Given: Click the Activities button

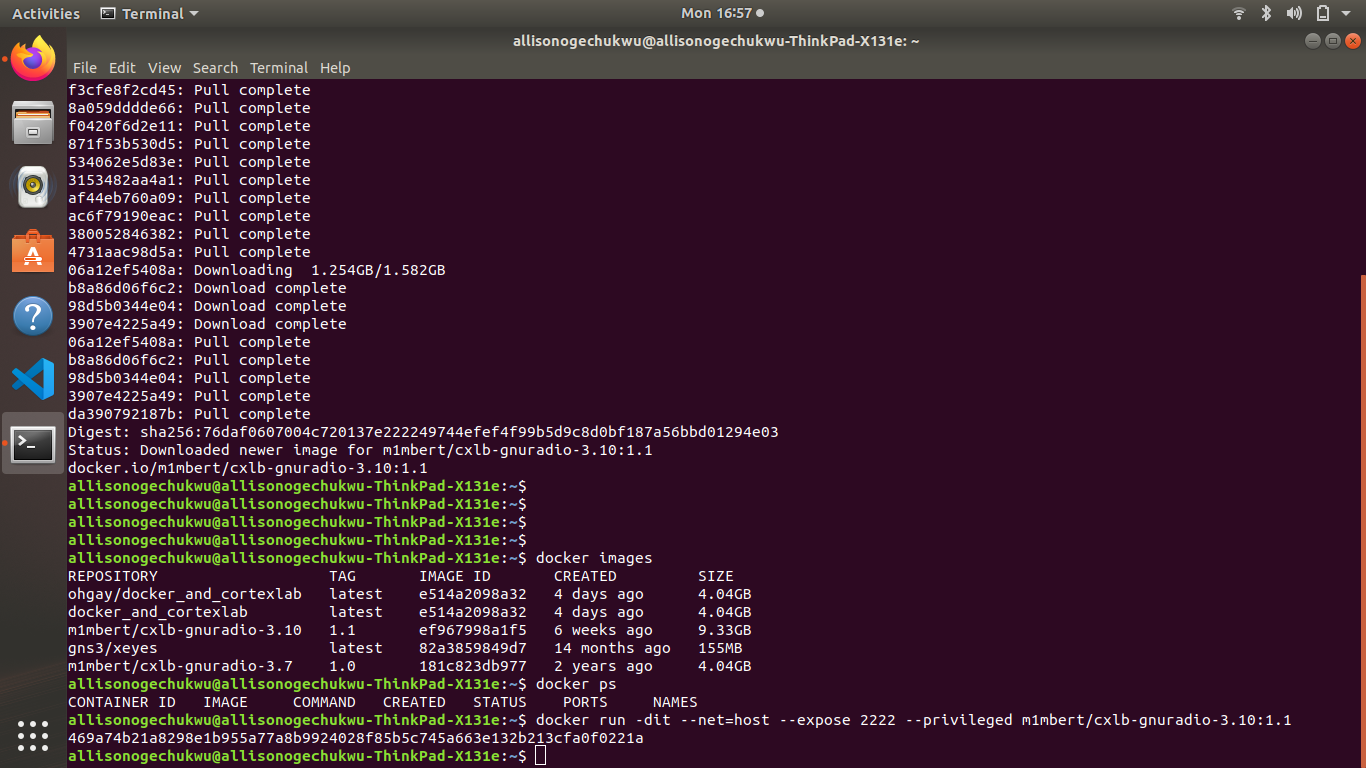Looking at the screenshot, I should (x=46, y=14).
